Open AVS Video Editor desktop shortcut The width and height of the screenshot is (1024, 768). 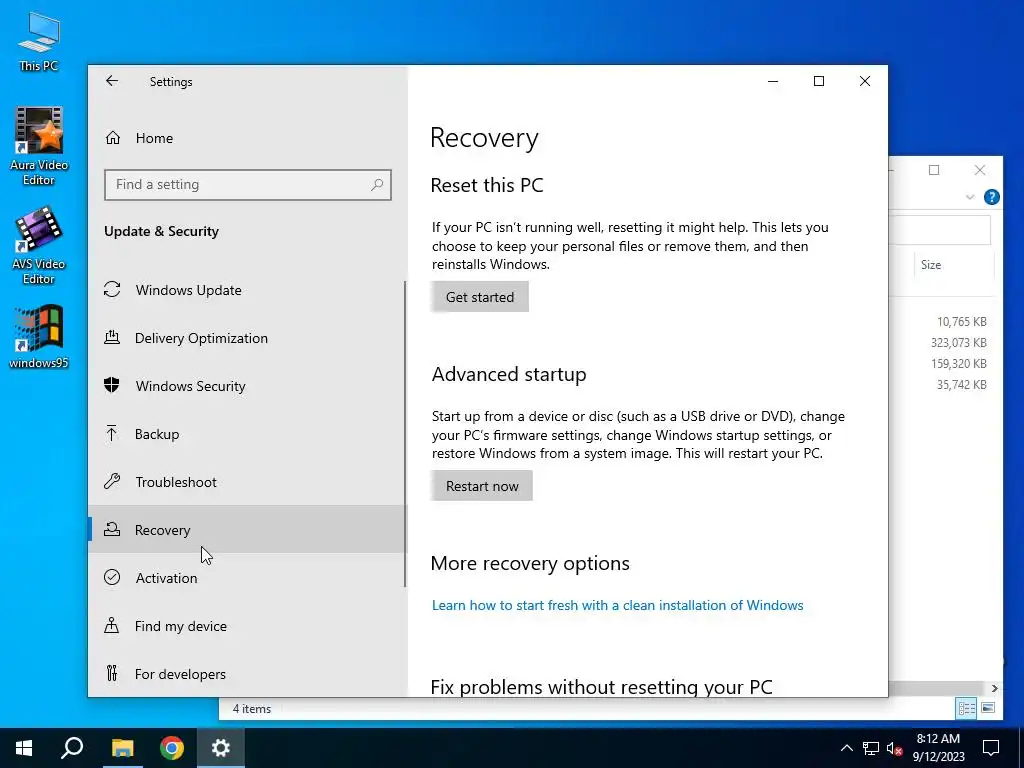coord(39,246)
